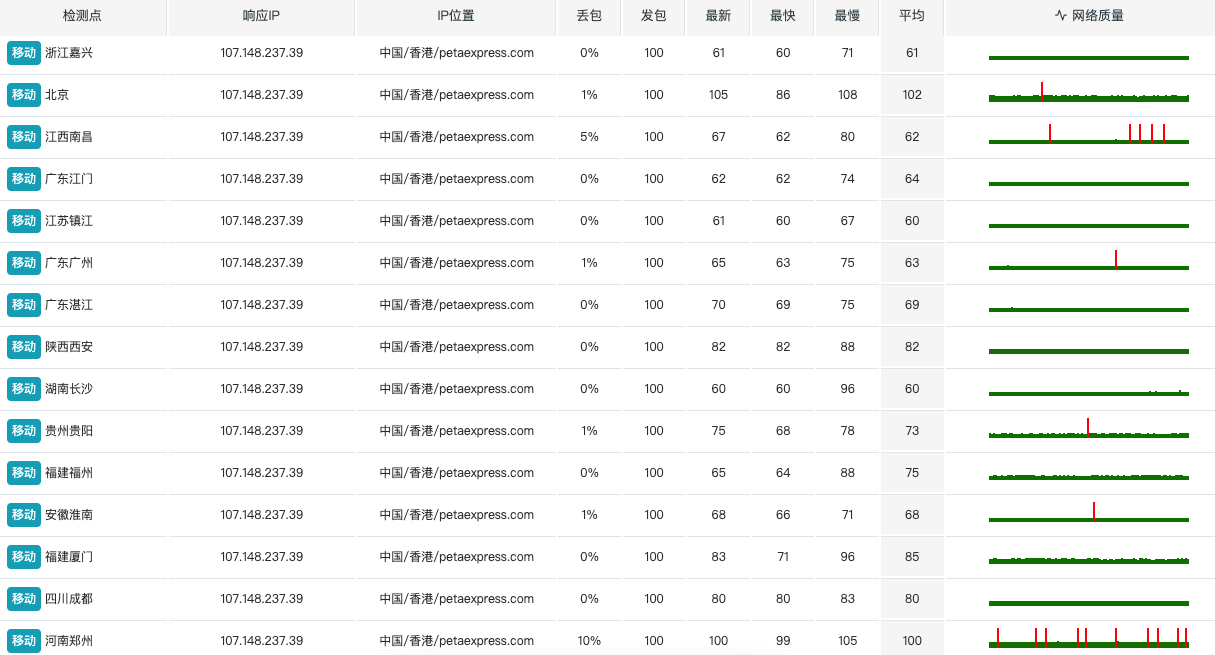Select the 广东广州 location text
Viewport: 1215px width, 655px height.
click(x=69, y=263)
